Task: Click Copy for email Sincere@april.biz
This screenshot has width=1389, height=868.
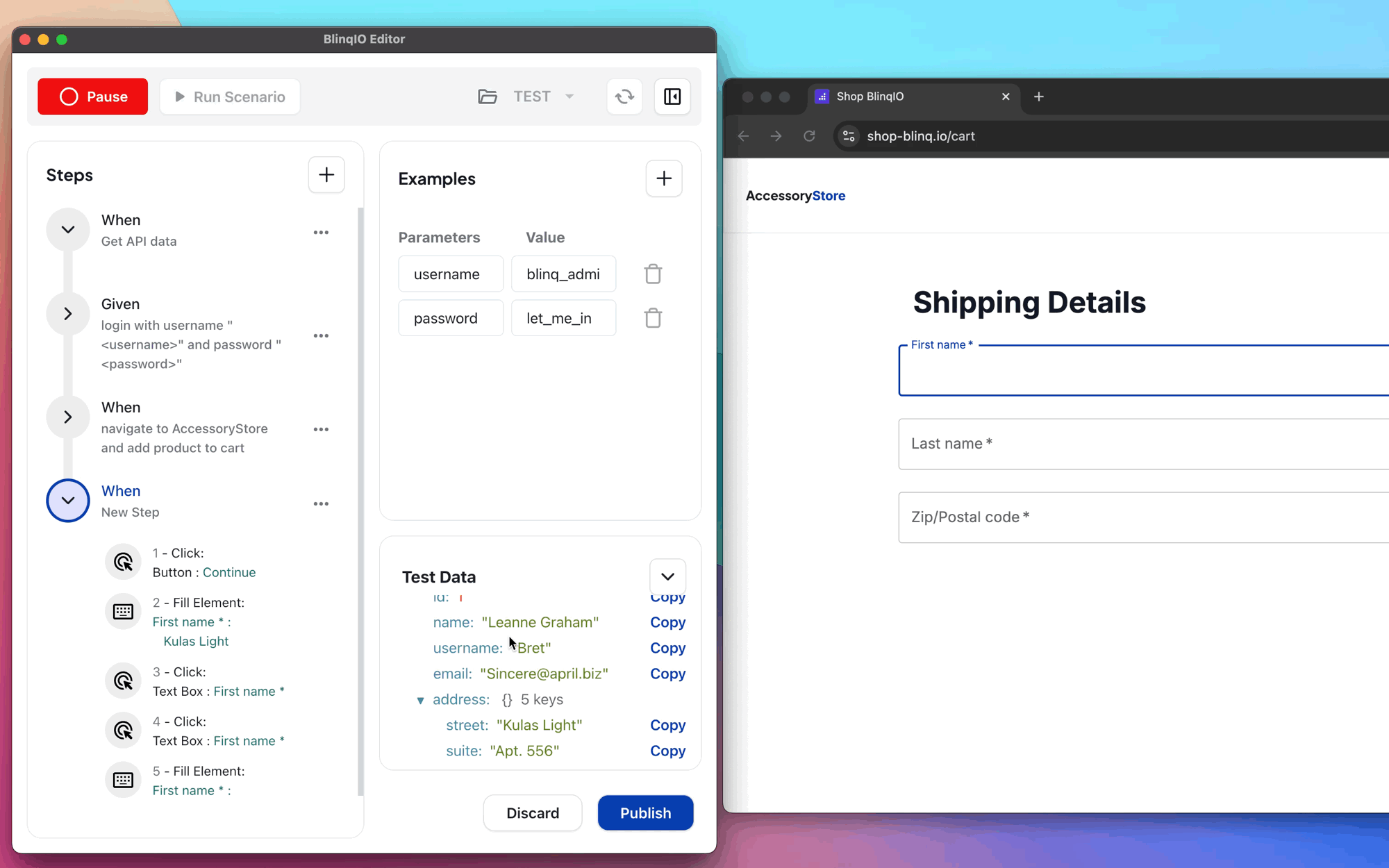Action: click(667, 673)
